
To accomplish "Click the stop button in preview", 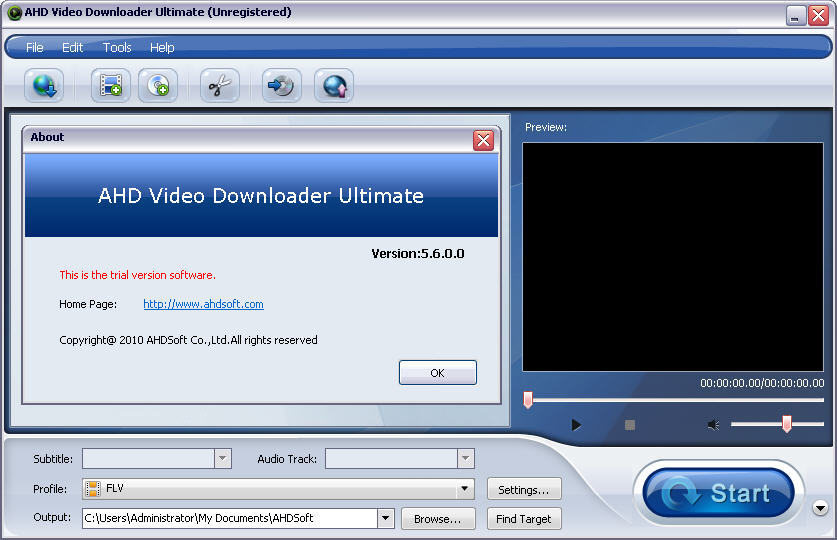I will (630, 425).
